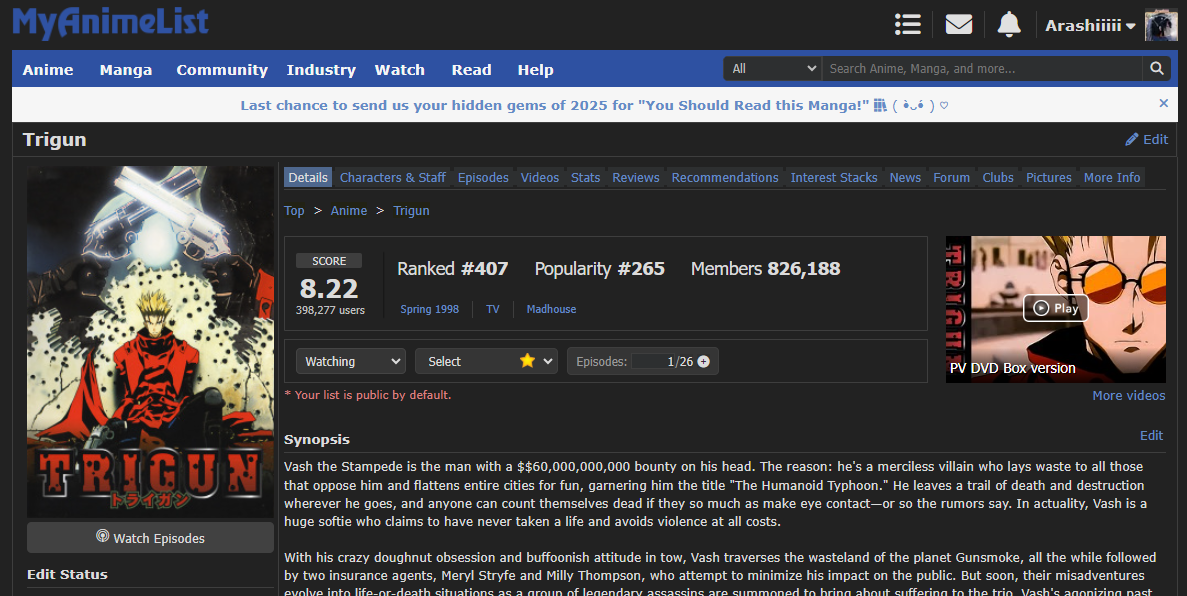
Task: Open the Watch navigation menu
Action: 400,70
